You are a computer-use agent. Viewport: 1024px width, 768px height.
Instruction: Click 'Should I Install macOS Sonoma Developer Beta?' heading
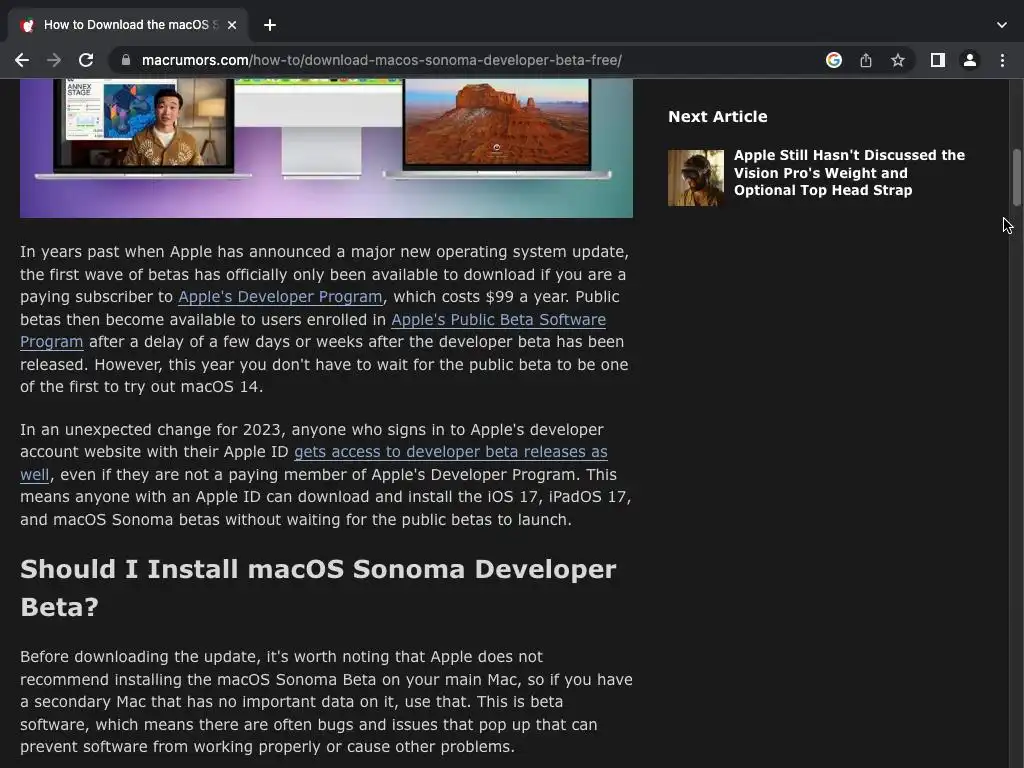tap(318, 588)
